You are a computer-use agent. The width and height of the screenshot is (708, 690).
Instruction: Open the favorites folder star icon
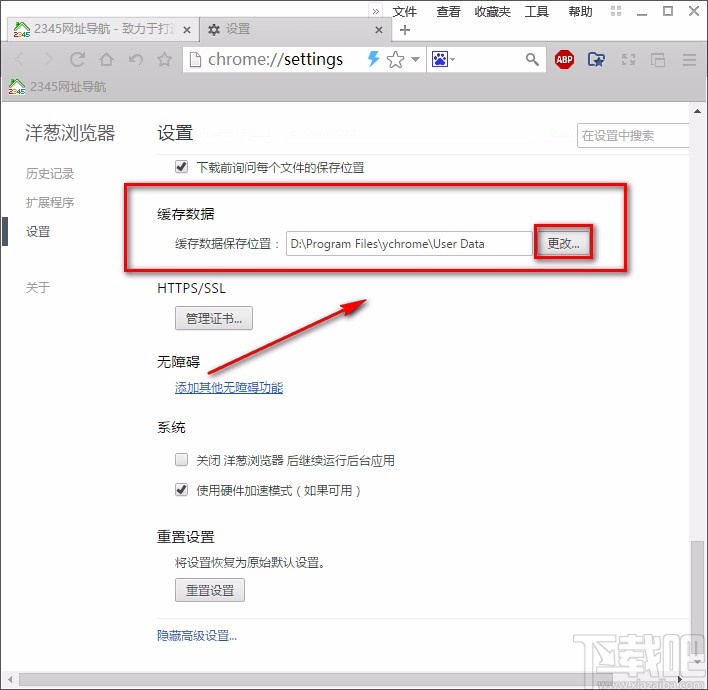pyautogui.click(x=596, y=59)
